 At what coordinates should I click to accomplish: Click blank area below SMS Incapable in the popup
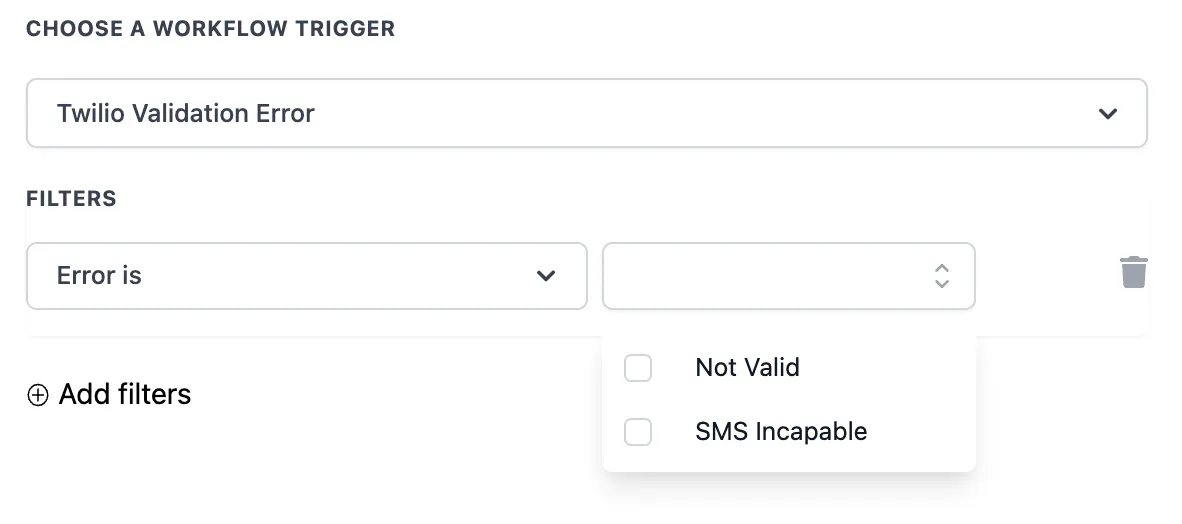(x=788, y=460)
